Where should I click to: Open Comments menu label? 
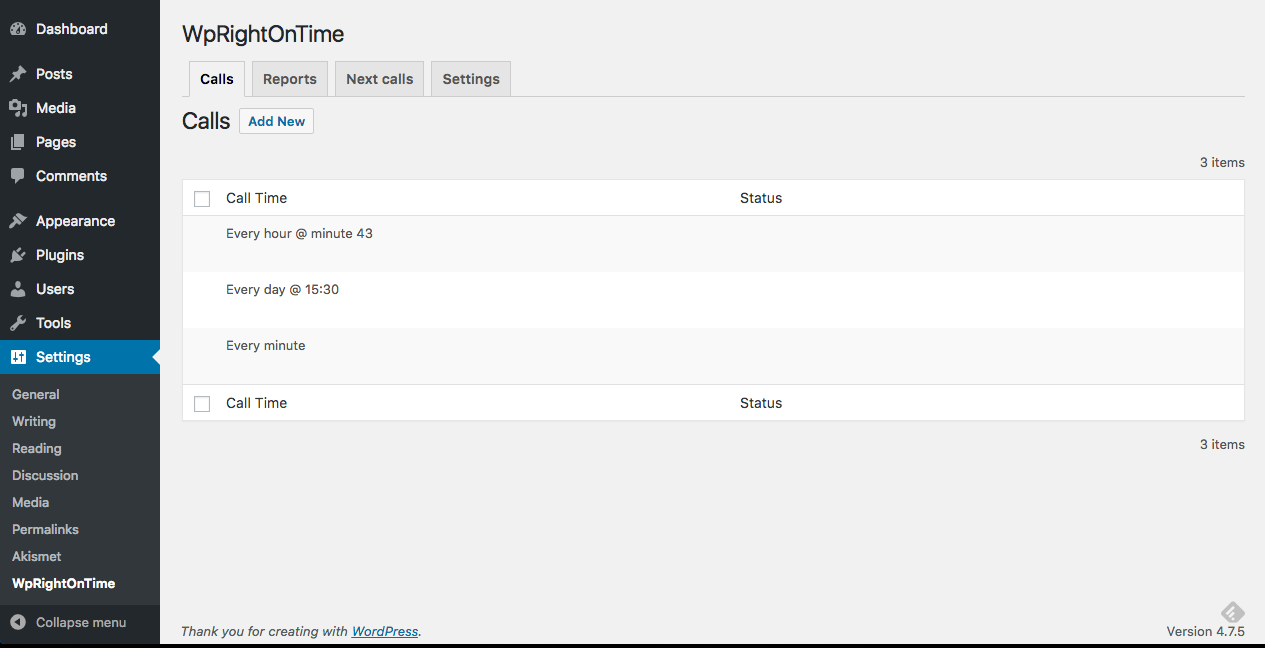point(71,176)
